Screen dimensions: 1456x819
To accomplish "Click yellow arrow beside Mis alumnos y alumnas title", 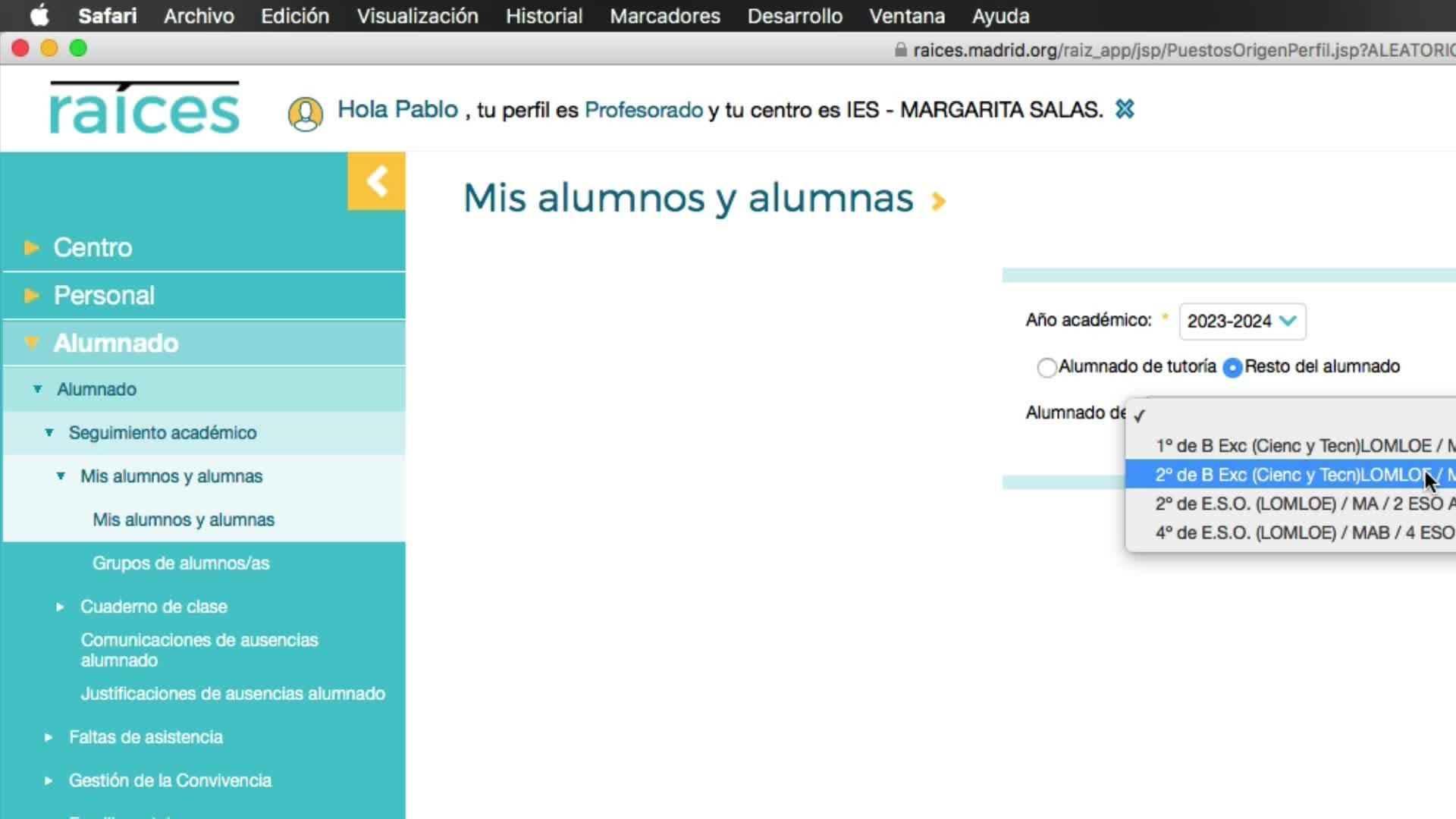I will tap(938, 201).
